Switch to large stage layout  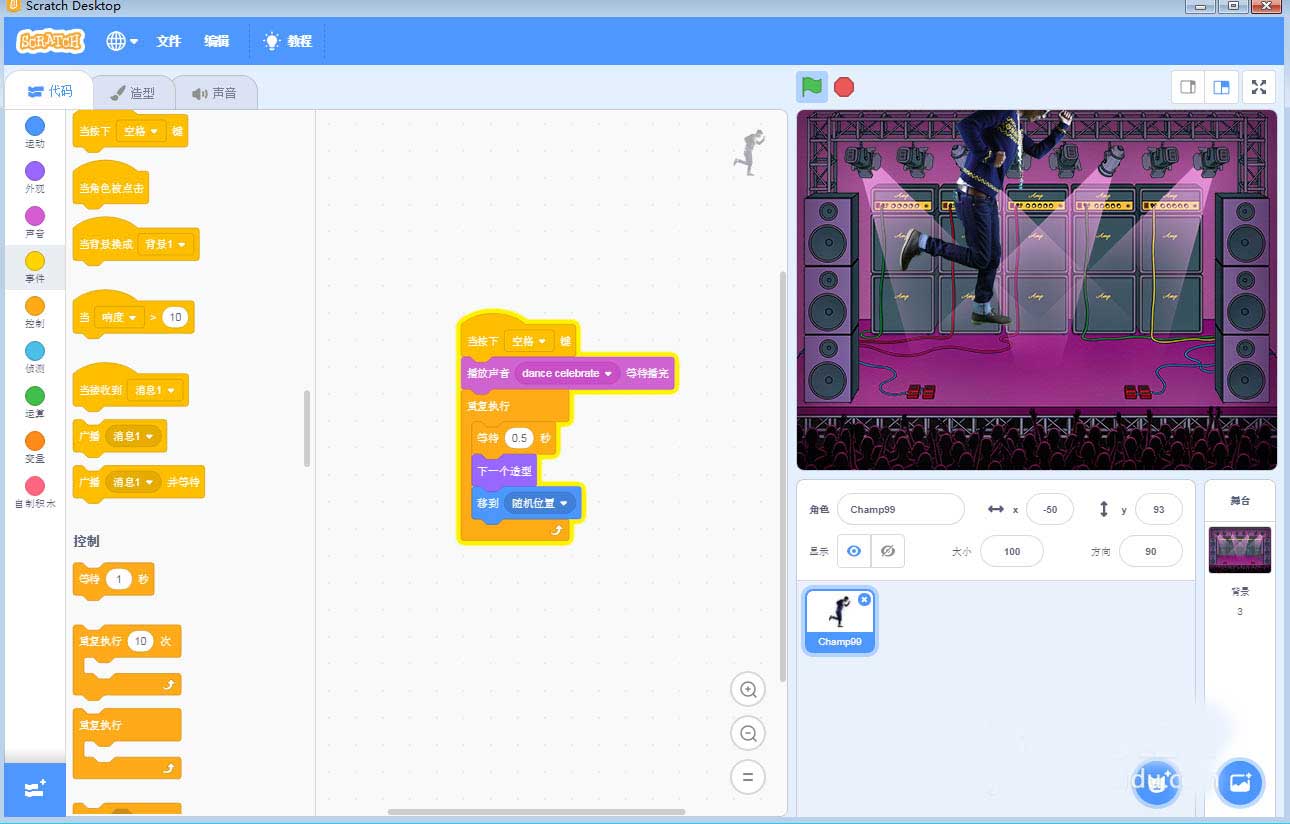(x=1221, y=87)
